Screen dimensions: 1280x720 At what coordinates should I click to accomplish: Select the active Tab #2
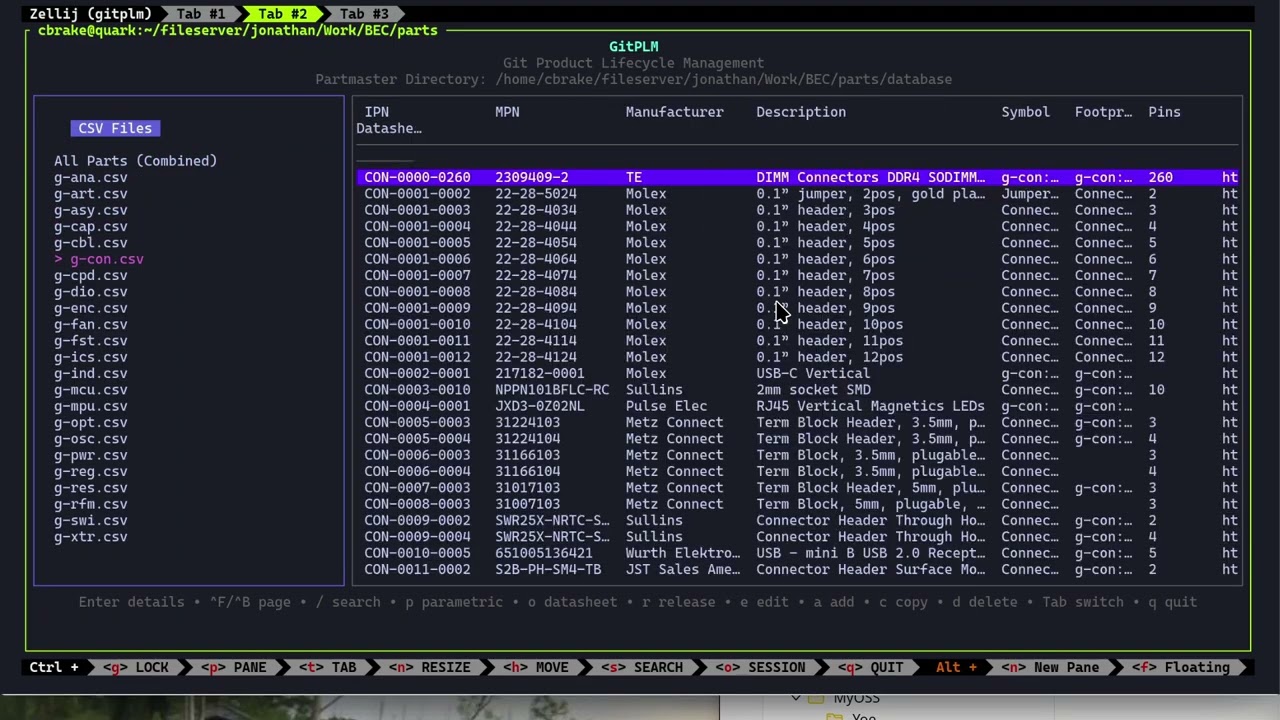(283, 14)
